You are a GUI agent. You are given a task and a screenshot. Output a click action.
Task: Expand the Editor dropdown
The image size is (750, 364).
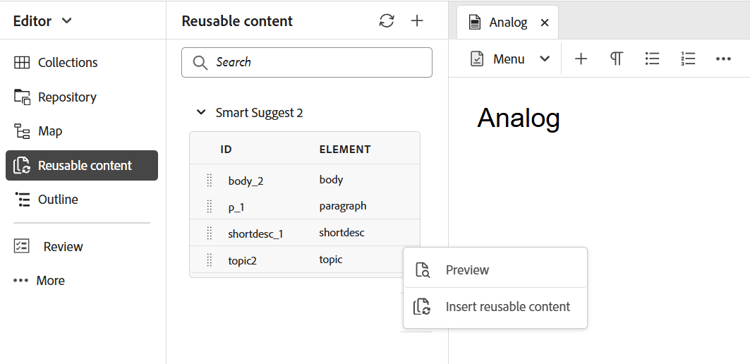(43, 21)
